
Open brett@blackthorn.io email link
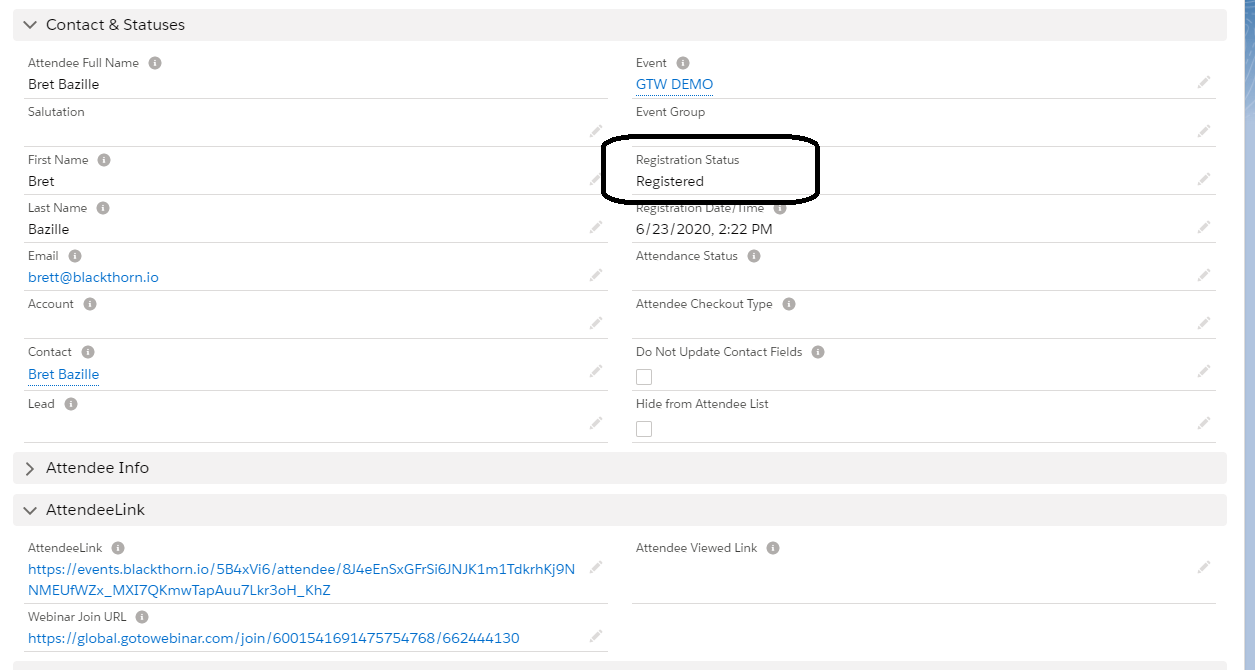(93, 278)
